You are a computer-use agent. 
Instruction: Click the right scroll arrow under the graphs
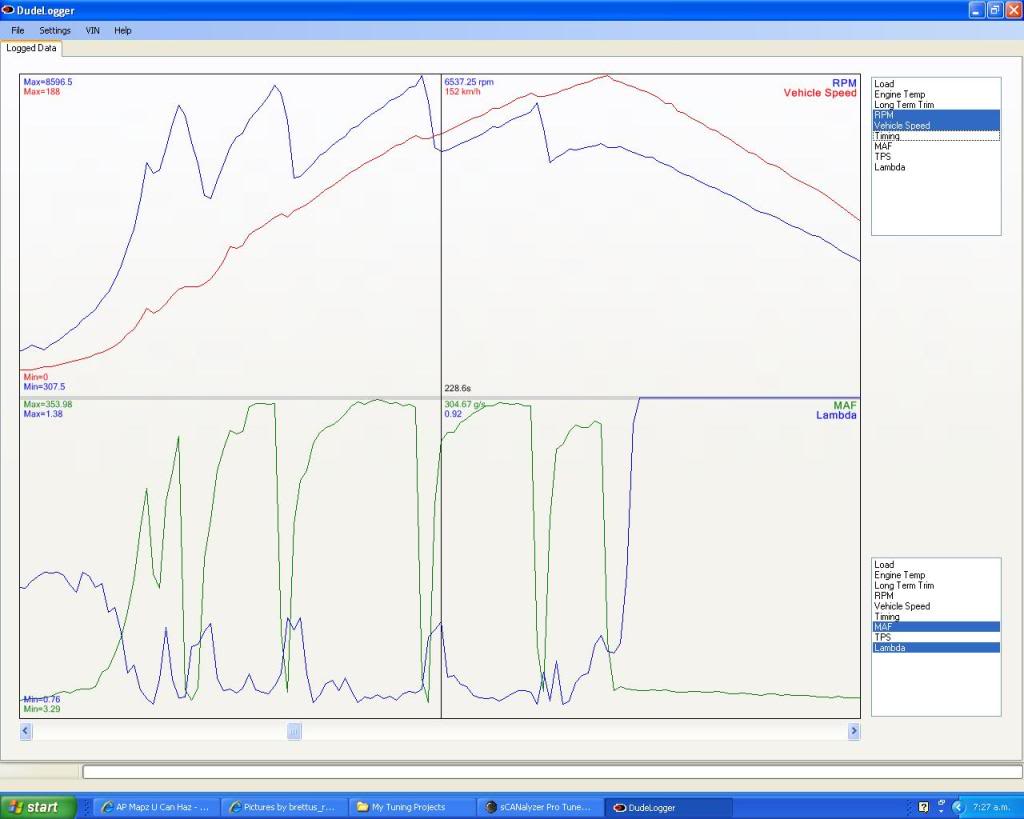(x=854, y=731)
